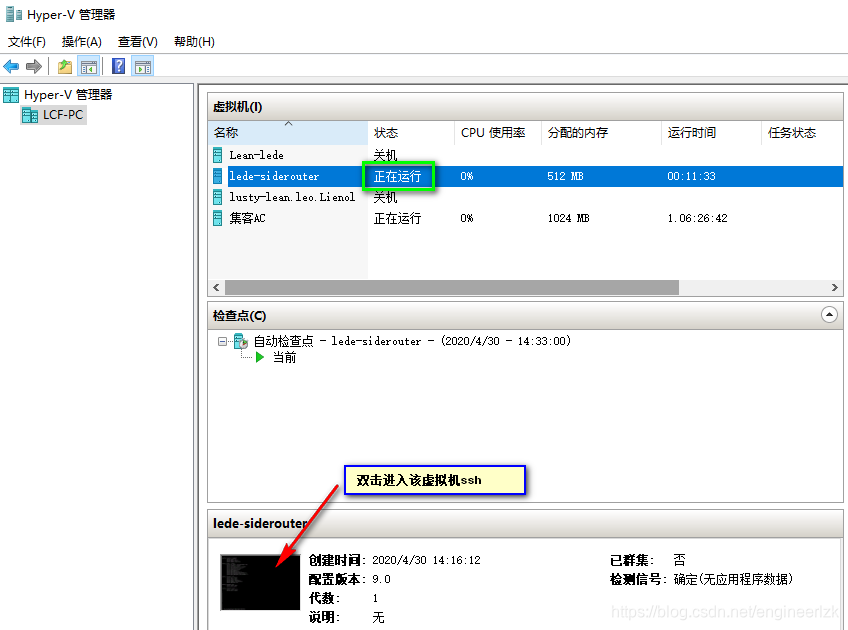The image size is (848, 630).
Task: Click the 关机 status of Lean-lede
Action: tap(386, 155)
